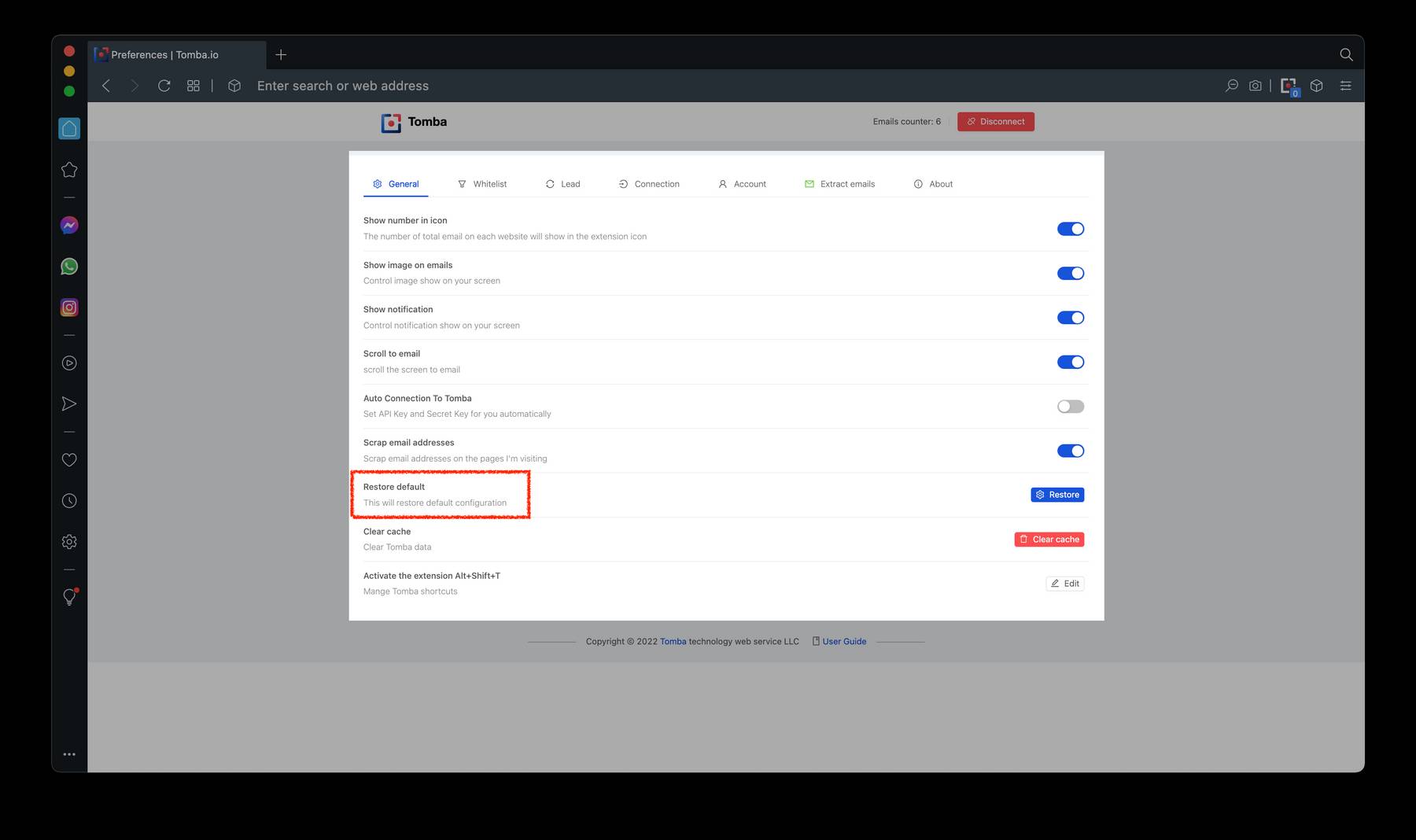
Task: Open the extensions cube icon in toolbar
Action: (1317, 86)
